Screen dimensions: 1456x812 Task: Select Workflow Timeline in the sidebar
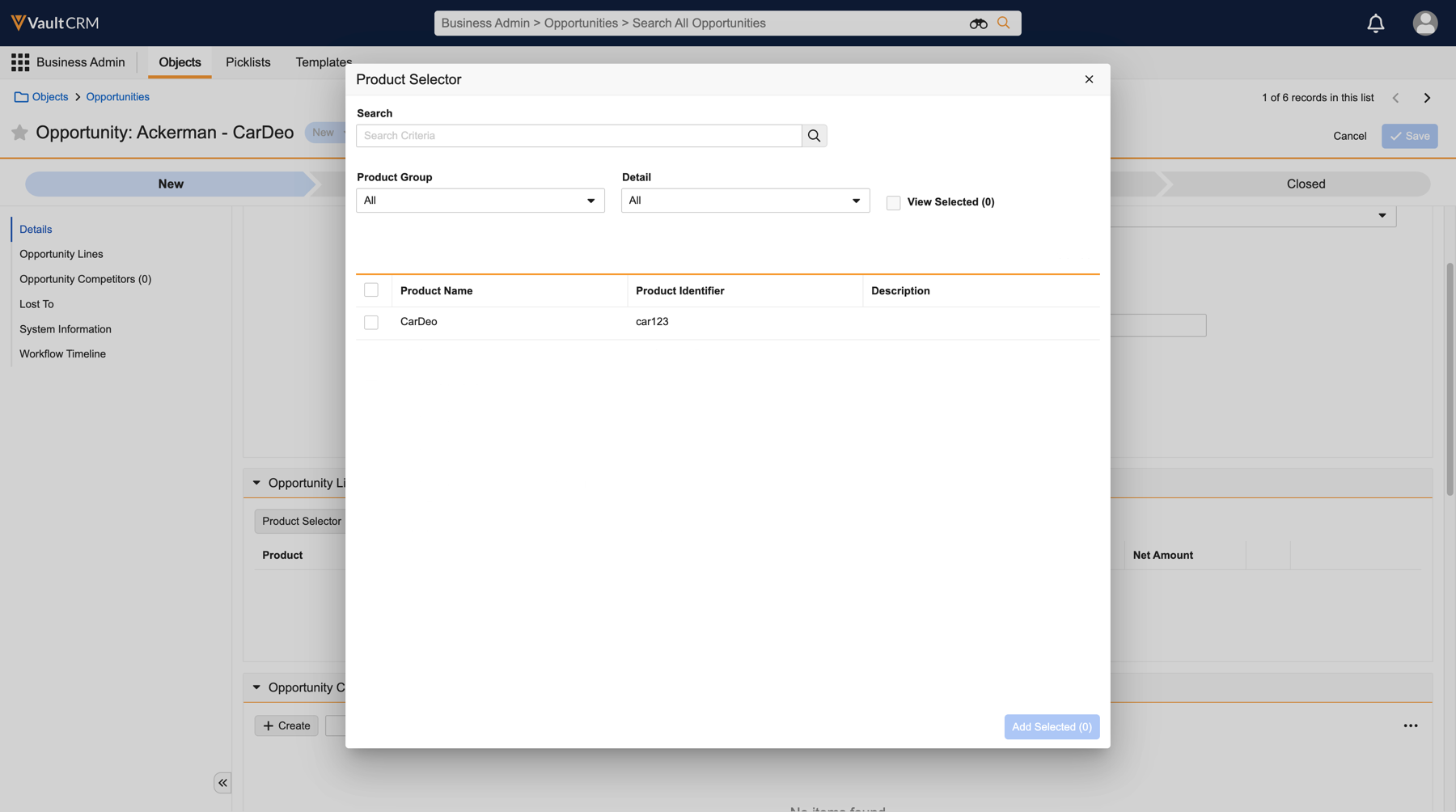pyautogui.click(x=62, y=354)
